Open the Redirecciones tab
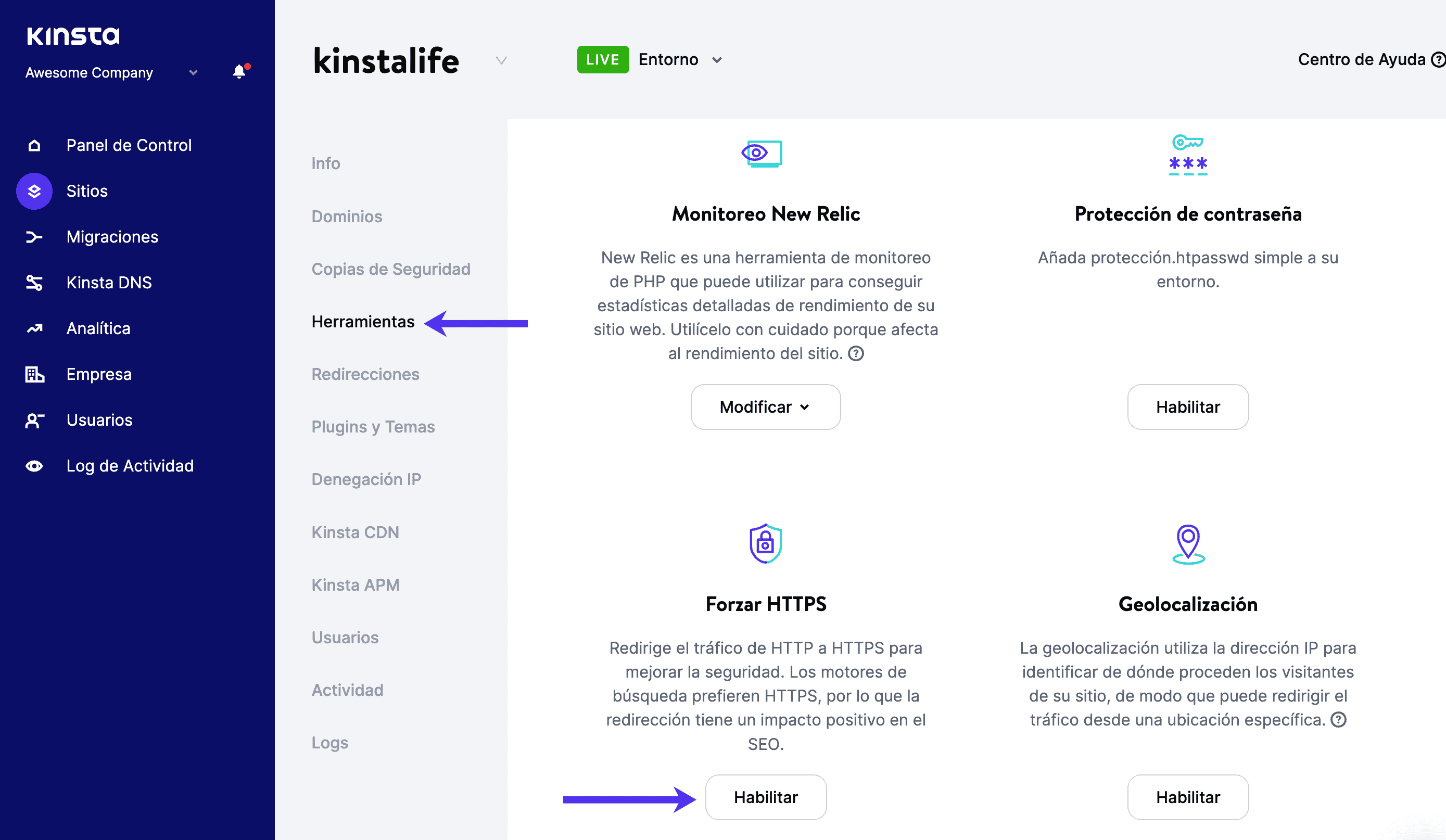This screenshot has width=1446, height=840. (x=365, y=374)
